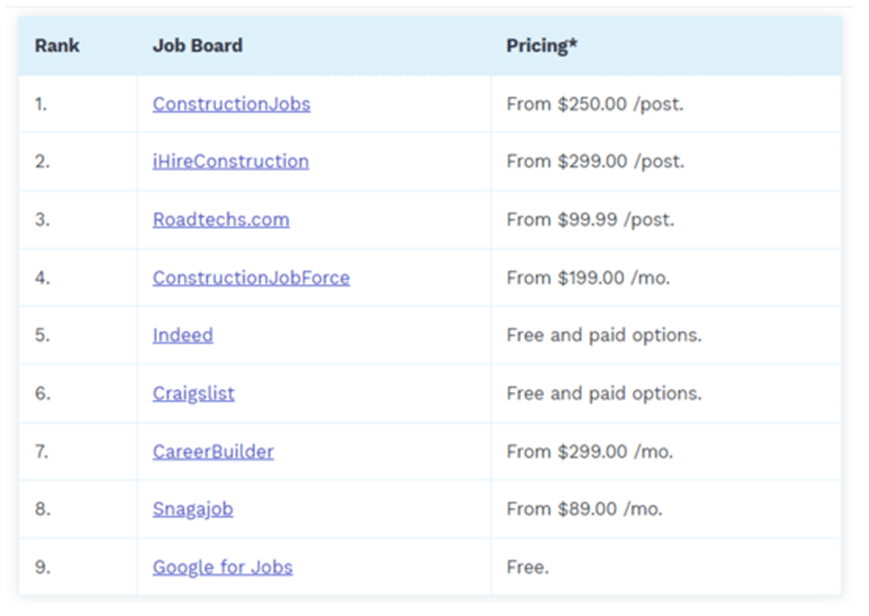Open the Google for Jobs link
Viewport: 869px width, 616px height.
(x=223, y=567)
